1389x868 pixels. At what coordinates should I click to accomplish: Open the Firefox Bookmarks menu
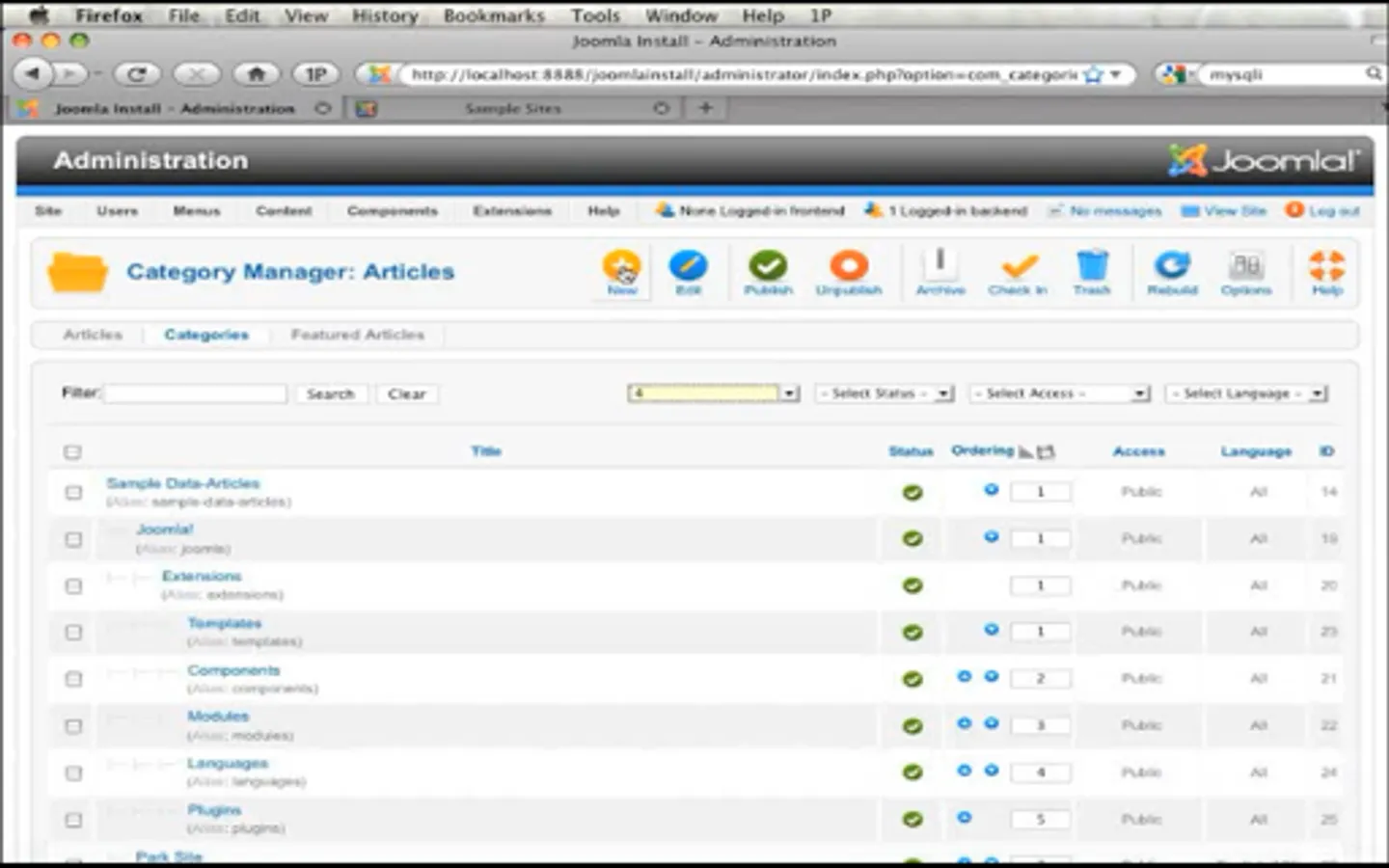494,15
